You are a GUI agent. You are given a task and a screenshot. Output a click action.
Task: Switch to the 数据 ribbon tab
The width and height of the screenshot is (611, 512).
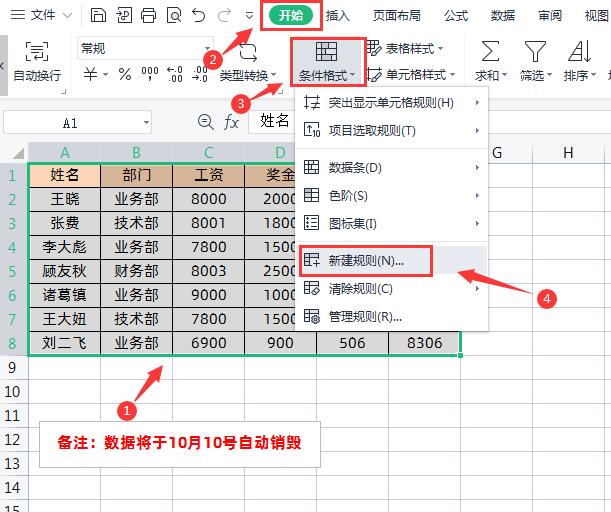pos(503,16)
